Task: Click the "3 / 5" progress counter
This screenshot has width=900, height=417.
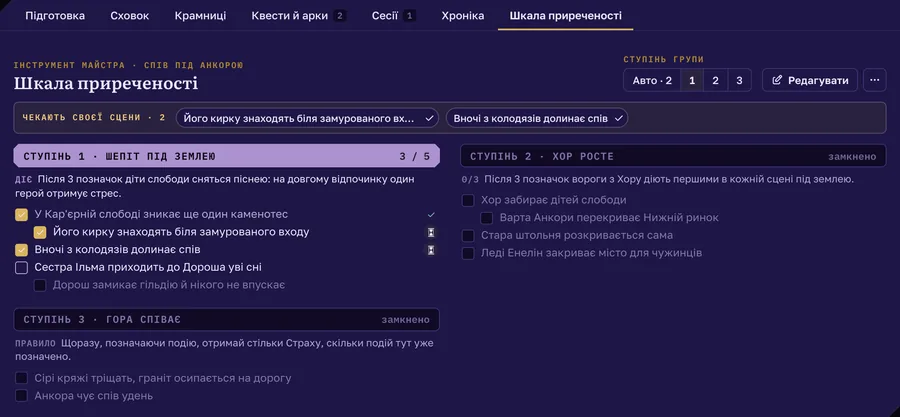Action: point(414,156)
